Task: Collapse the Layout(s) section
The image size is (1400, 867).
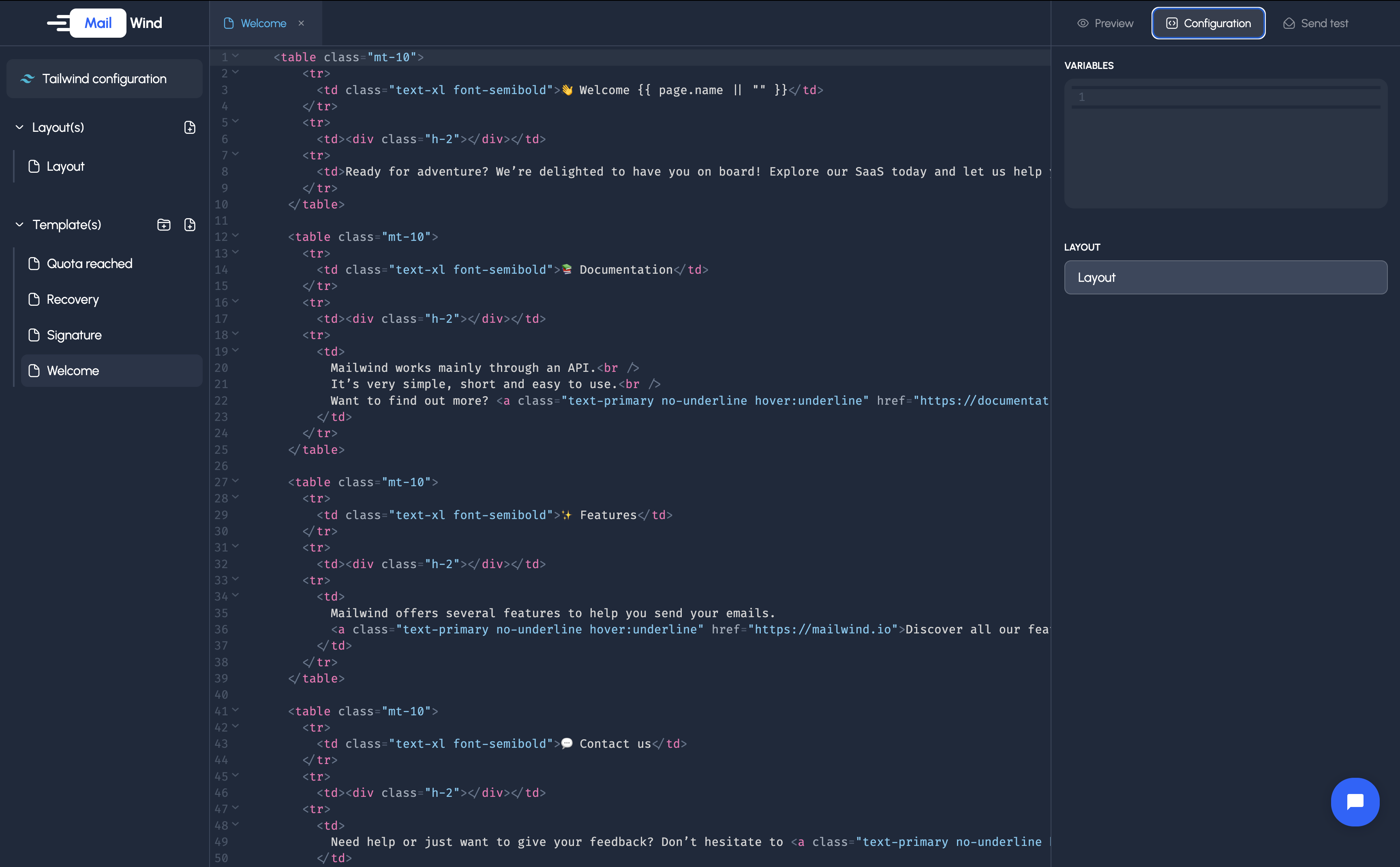Action: click(19, 127)
